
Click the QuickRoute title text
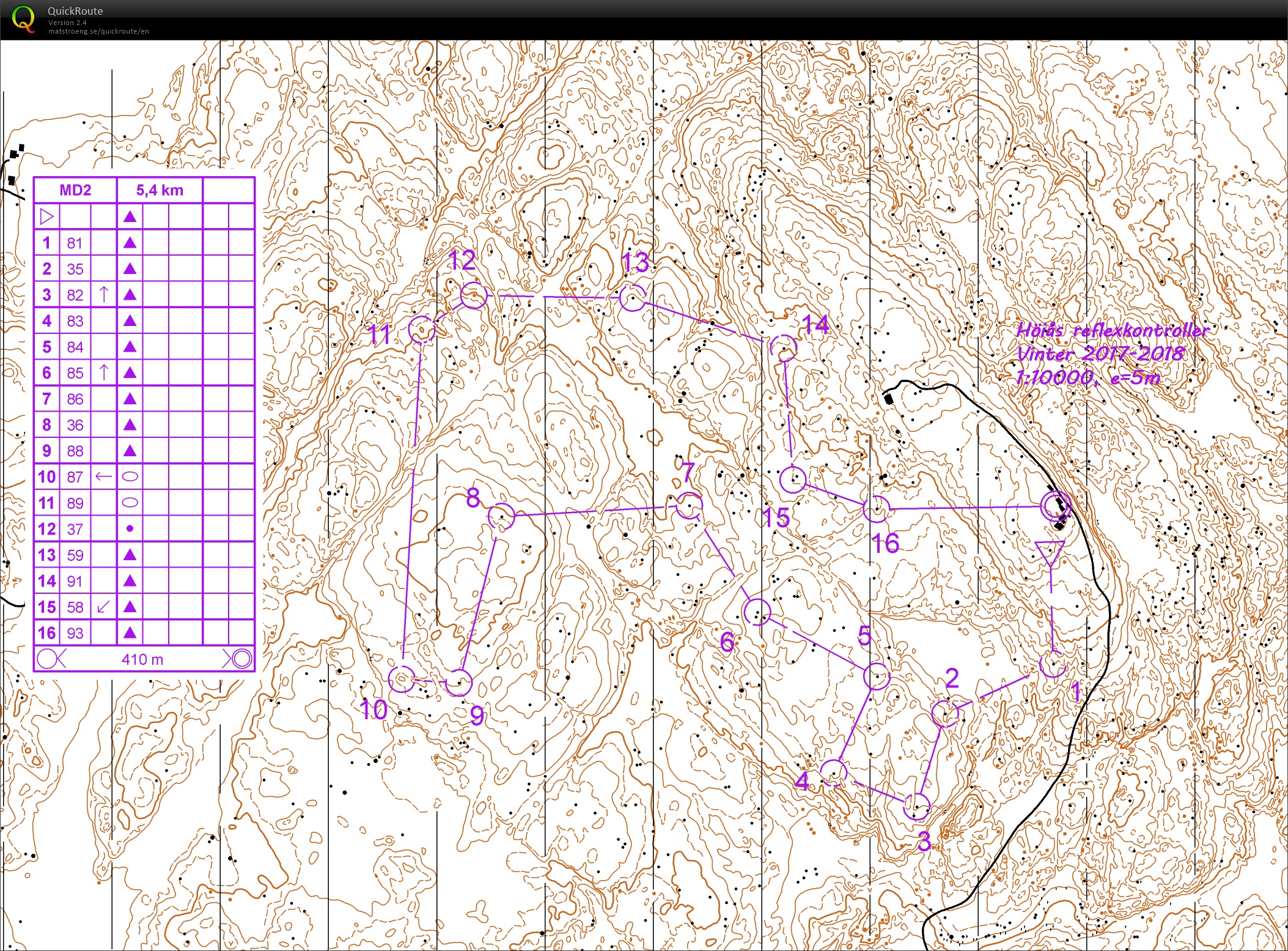click(x=75, y=11)
